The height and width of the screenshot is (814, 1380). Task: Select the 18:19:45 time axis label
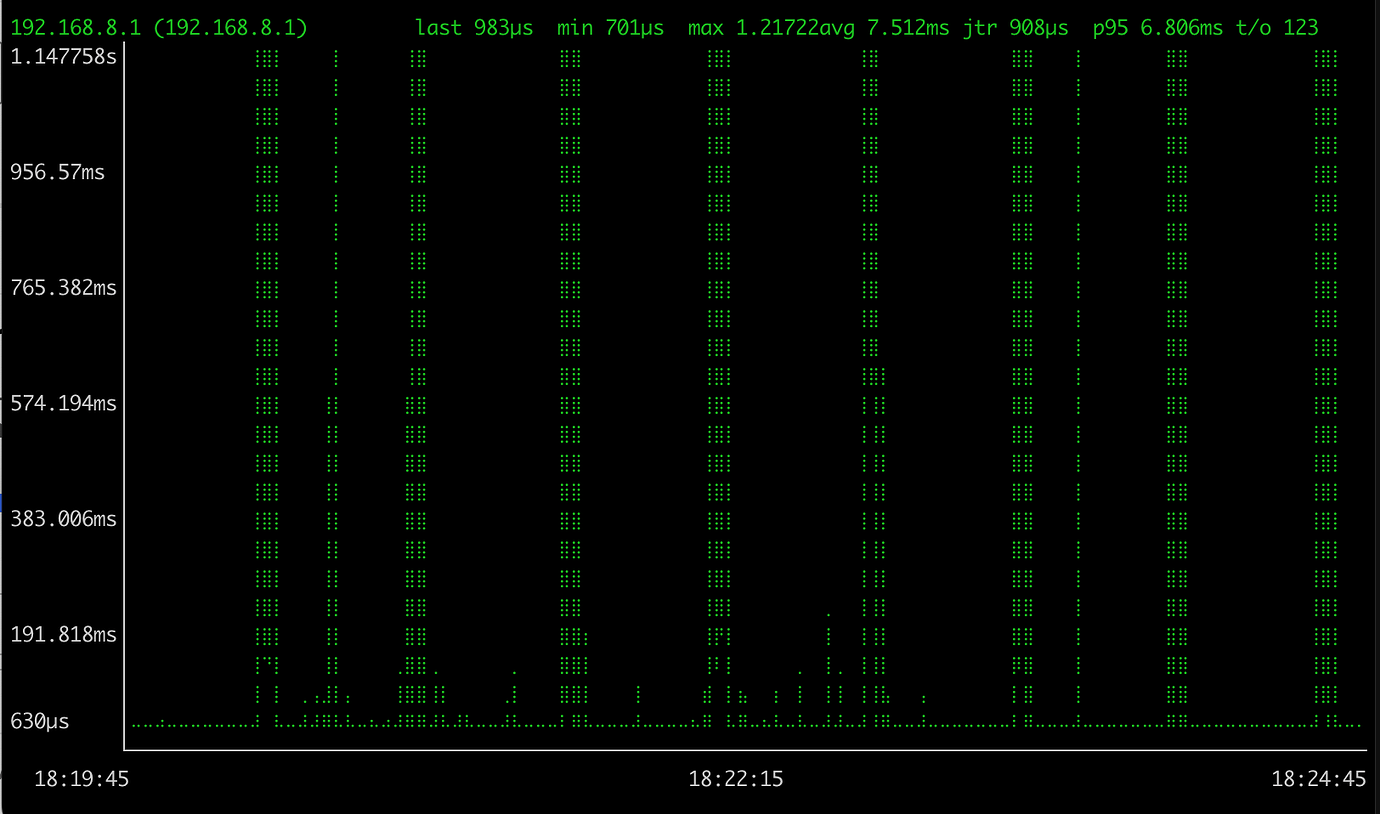[82, 779]
